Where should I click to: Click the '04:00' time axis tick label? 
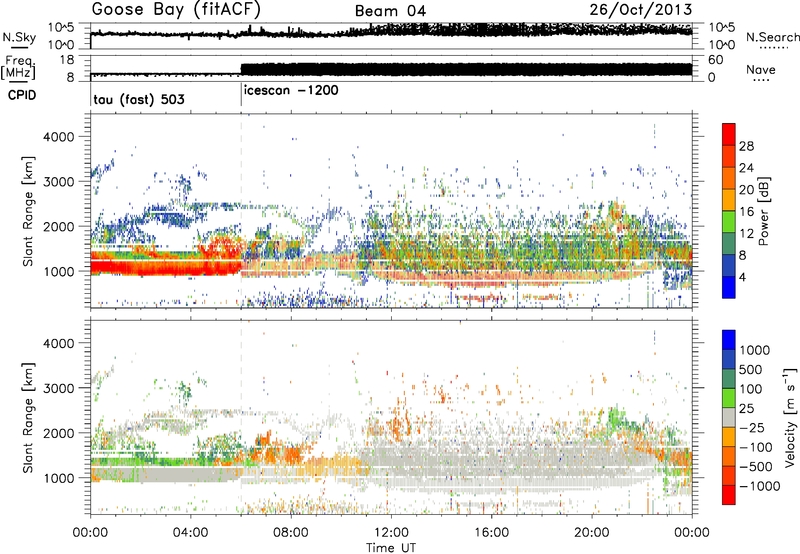pos(190,533)
